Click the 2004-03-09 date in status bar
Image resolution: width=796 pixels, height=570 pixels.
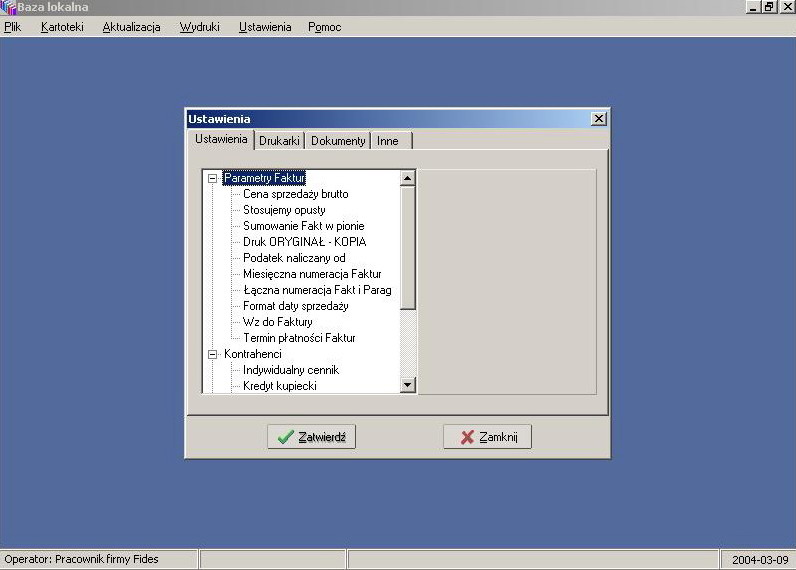point(760,560)
